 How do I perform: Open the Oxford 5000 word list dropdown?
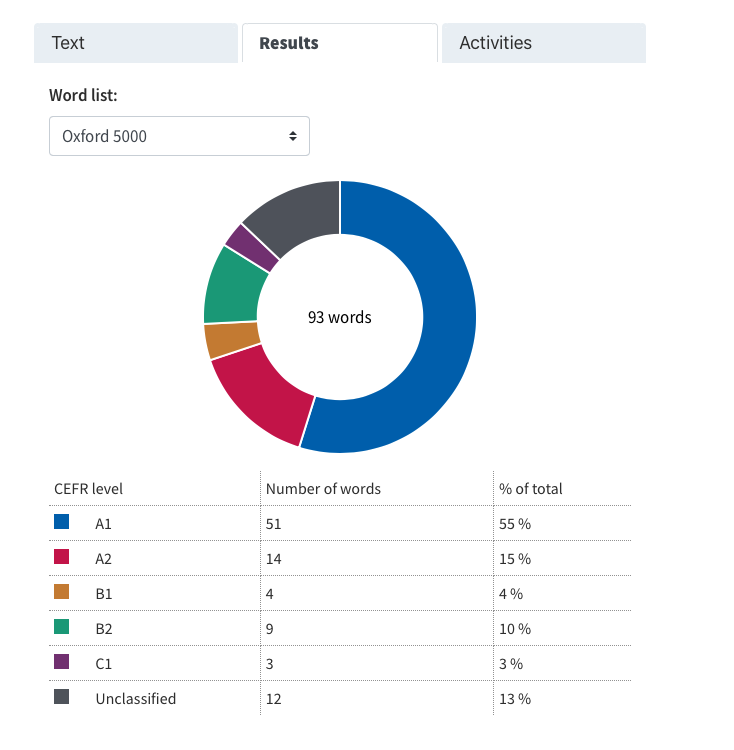[179, 136]
